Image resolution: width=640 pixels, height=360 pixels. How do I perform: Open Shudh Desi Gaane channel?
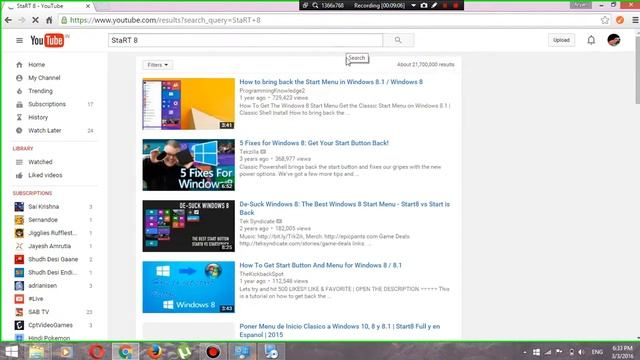(x=53, y=259)
